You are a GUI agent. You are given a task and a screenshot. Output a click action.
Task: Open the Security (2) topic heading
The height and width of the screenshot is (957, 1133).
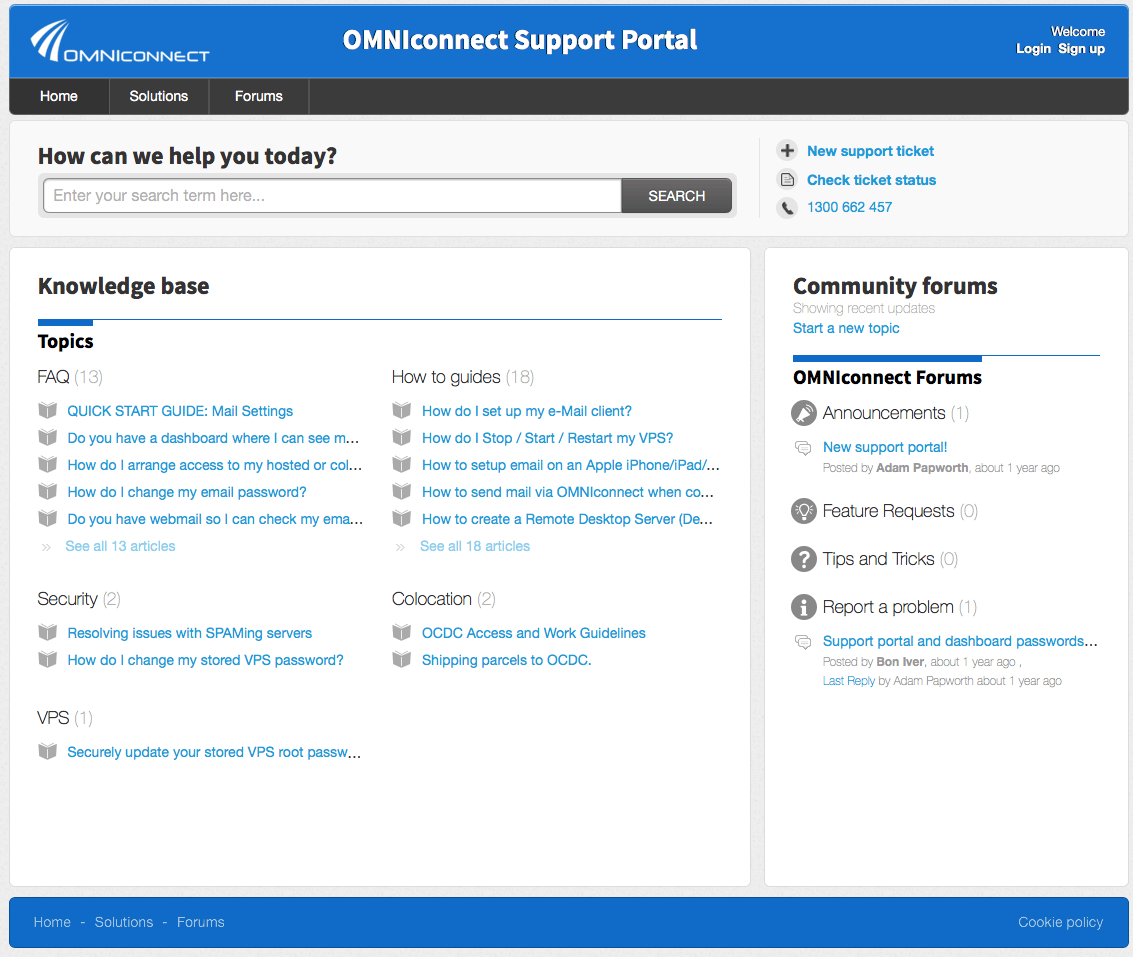(x=79, y=599)
